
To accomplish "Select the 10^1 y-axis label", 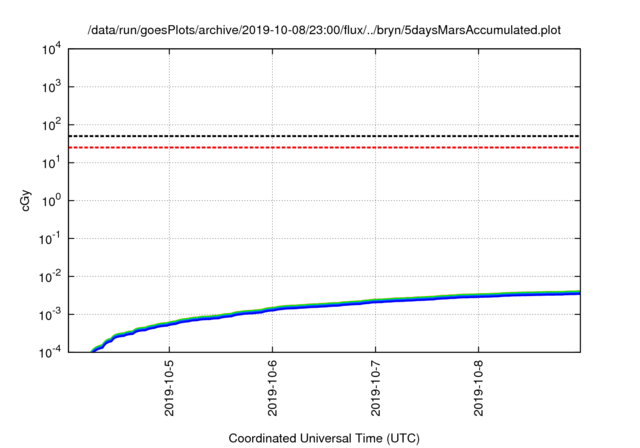I will (51, 163).
